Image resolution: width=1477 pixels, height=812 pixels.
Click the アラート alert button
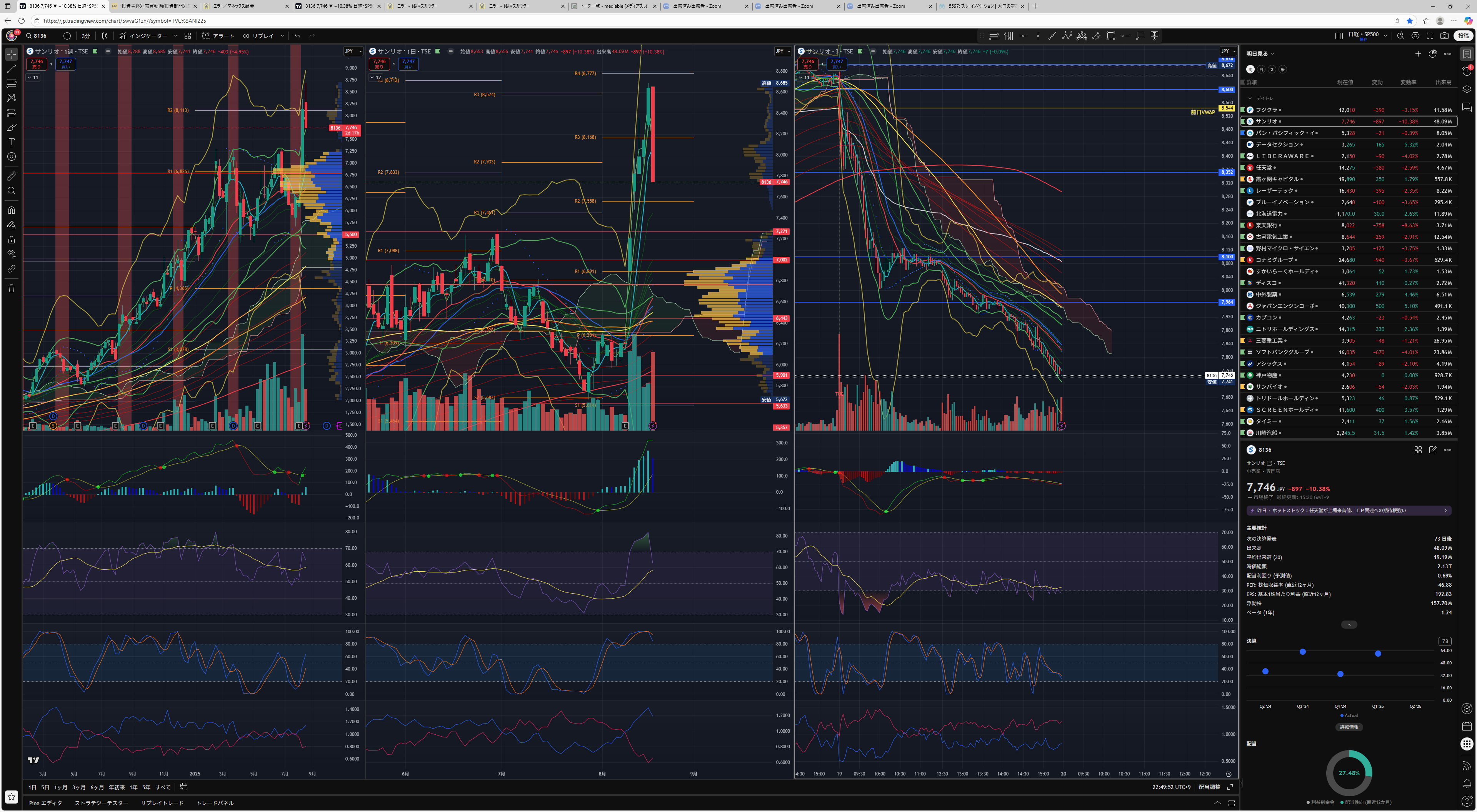pyautogui.click(x=218, y=35)
